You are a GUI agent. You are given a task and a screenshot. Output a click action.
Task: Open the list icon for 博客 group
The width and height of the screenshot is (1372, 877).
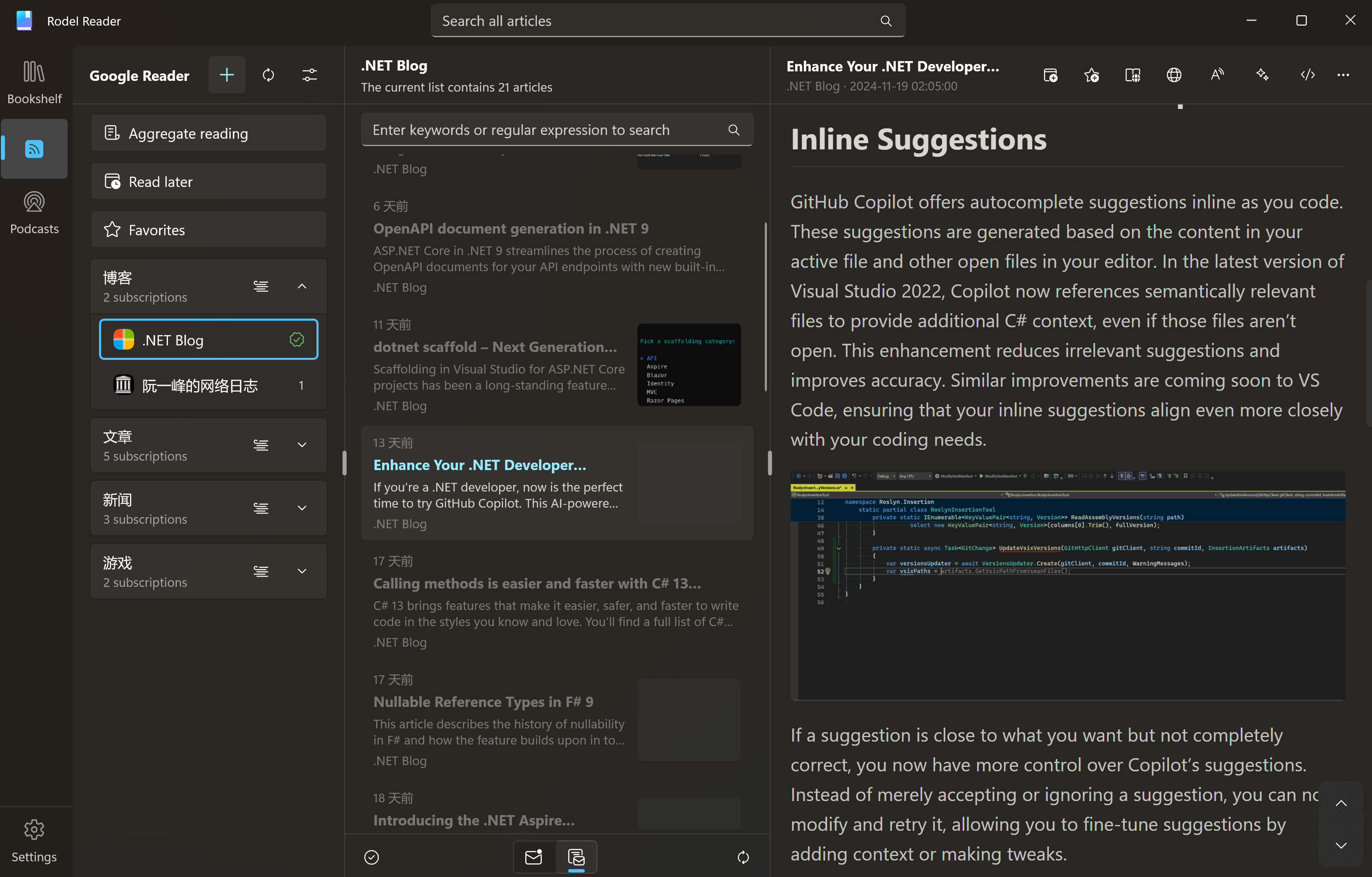(x=261, y=286)
